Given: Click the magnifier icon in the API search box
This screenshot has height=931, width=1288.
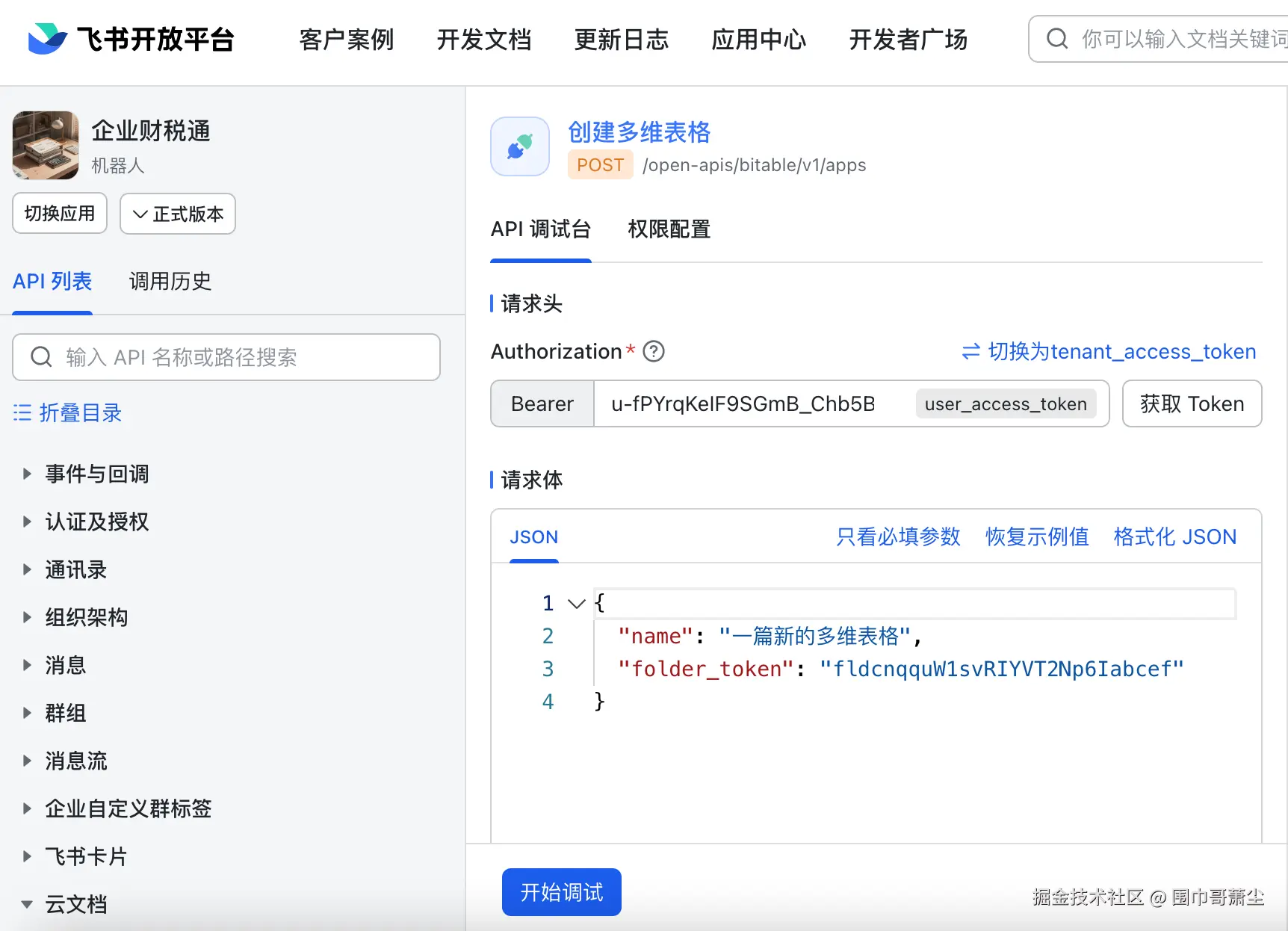Looking at the screenshot, I should click(x=41, y=357).
